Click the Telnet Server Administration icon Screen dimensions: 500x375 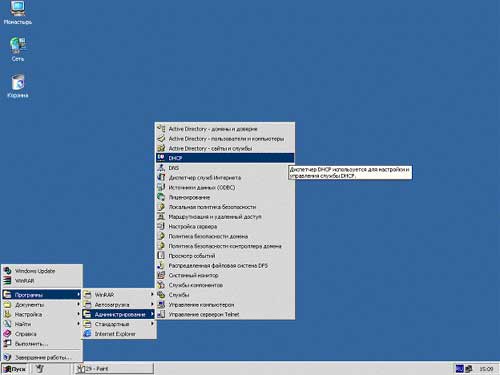click(x=161, y=314)
